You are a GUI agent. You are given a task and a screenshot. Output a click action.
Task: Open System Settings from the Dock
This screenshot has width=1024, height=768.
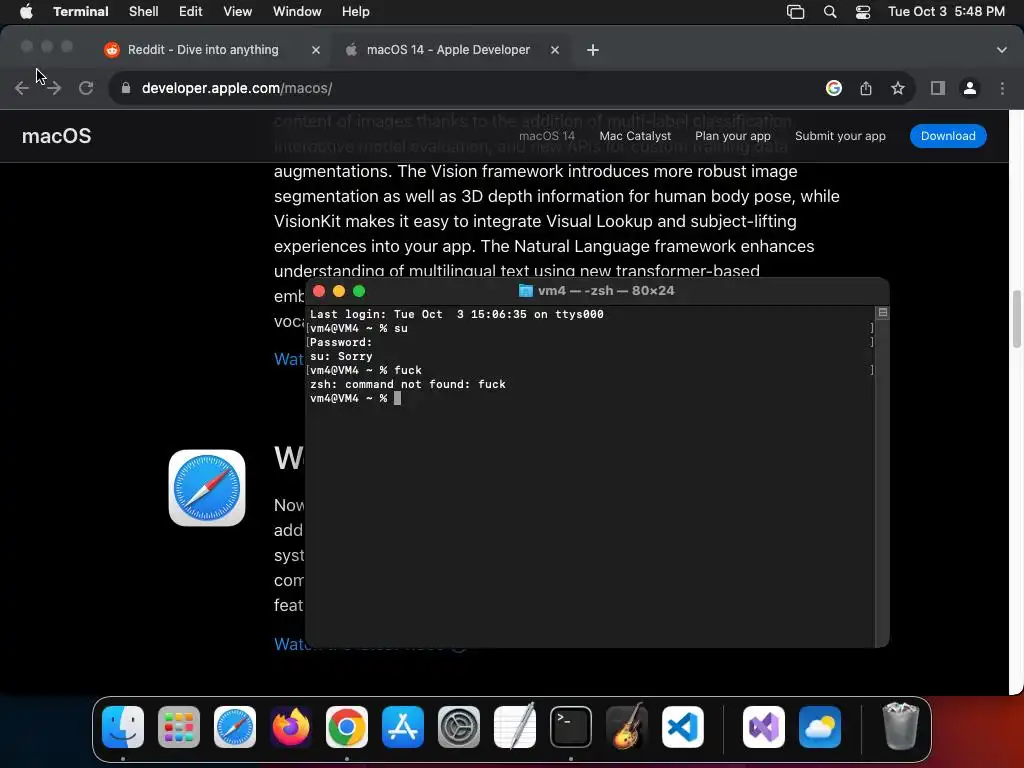[458, 727]
